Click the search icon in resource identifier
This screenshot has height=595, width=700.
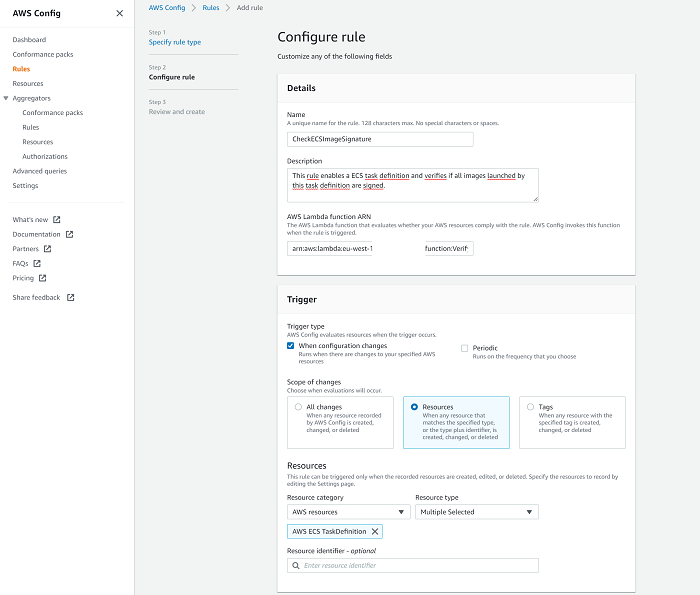(296, 566)
